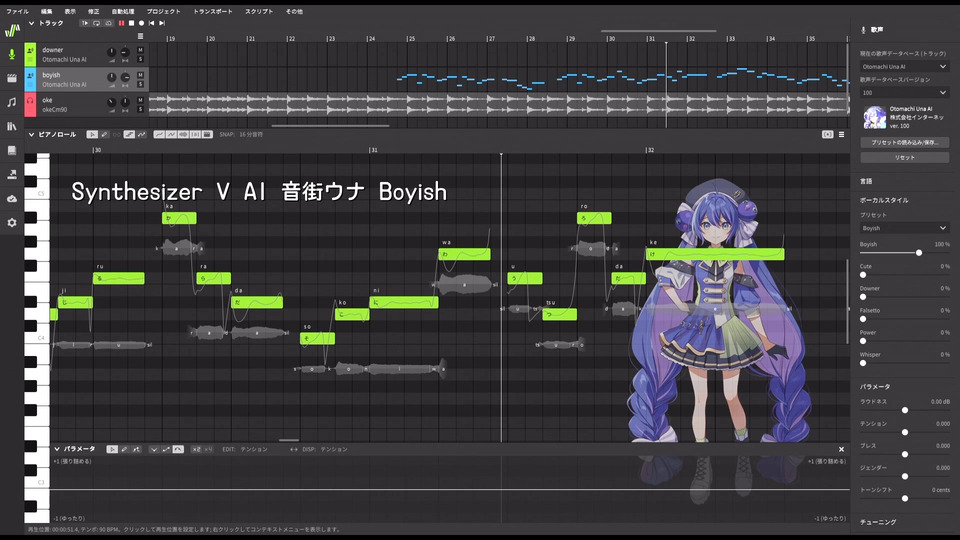Solo the oke track
Viewport: 960px width, 540px height.
pos(140,110)
